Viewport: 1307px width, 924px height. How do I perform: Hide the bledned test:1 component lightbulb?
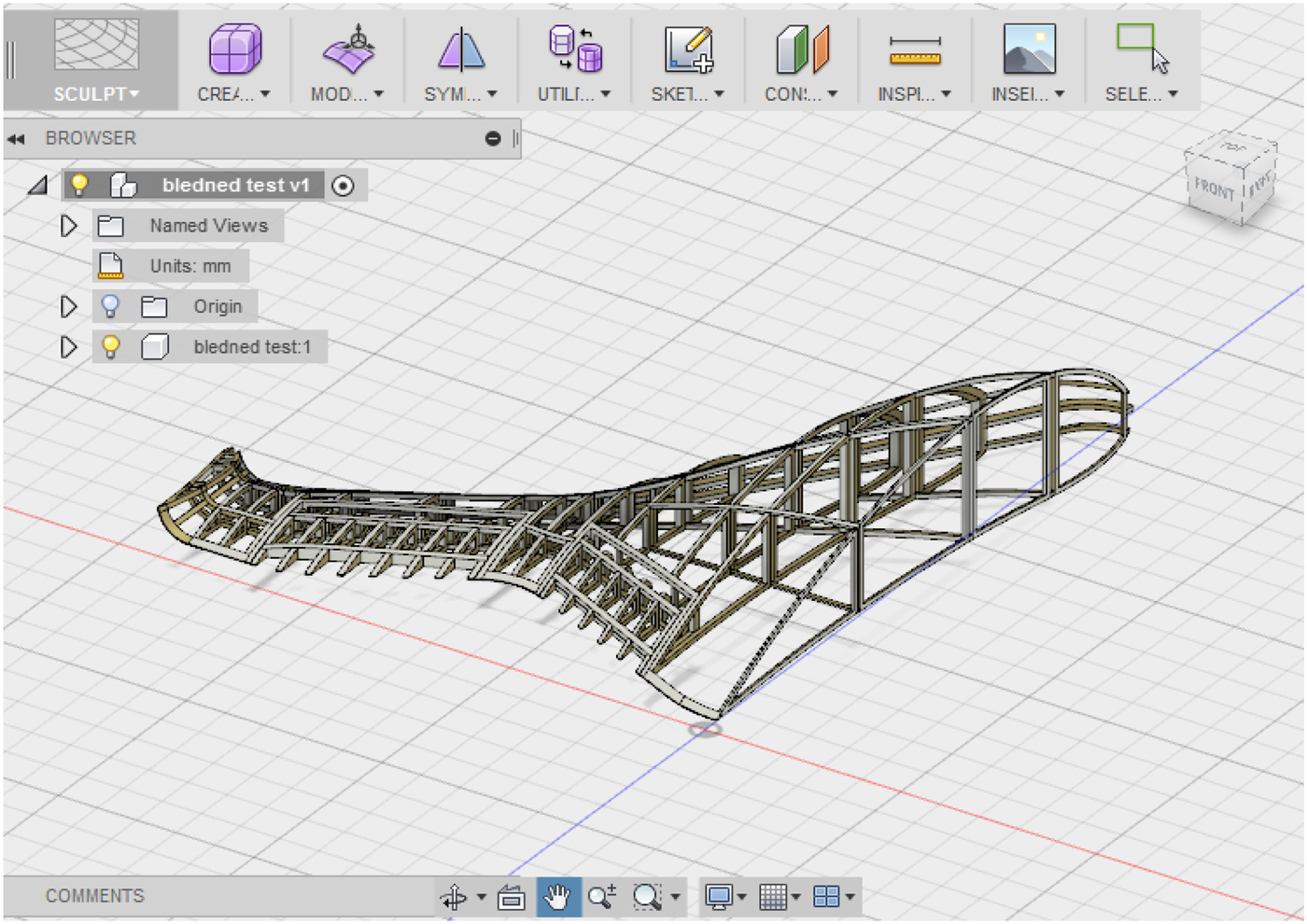110,347
